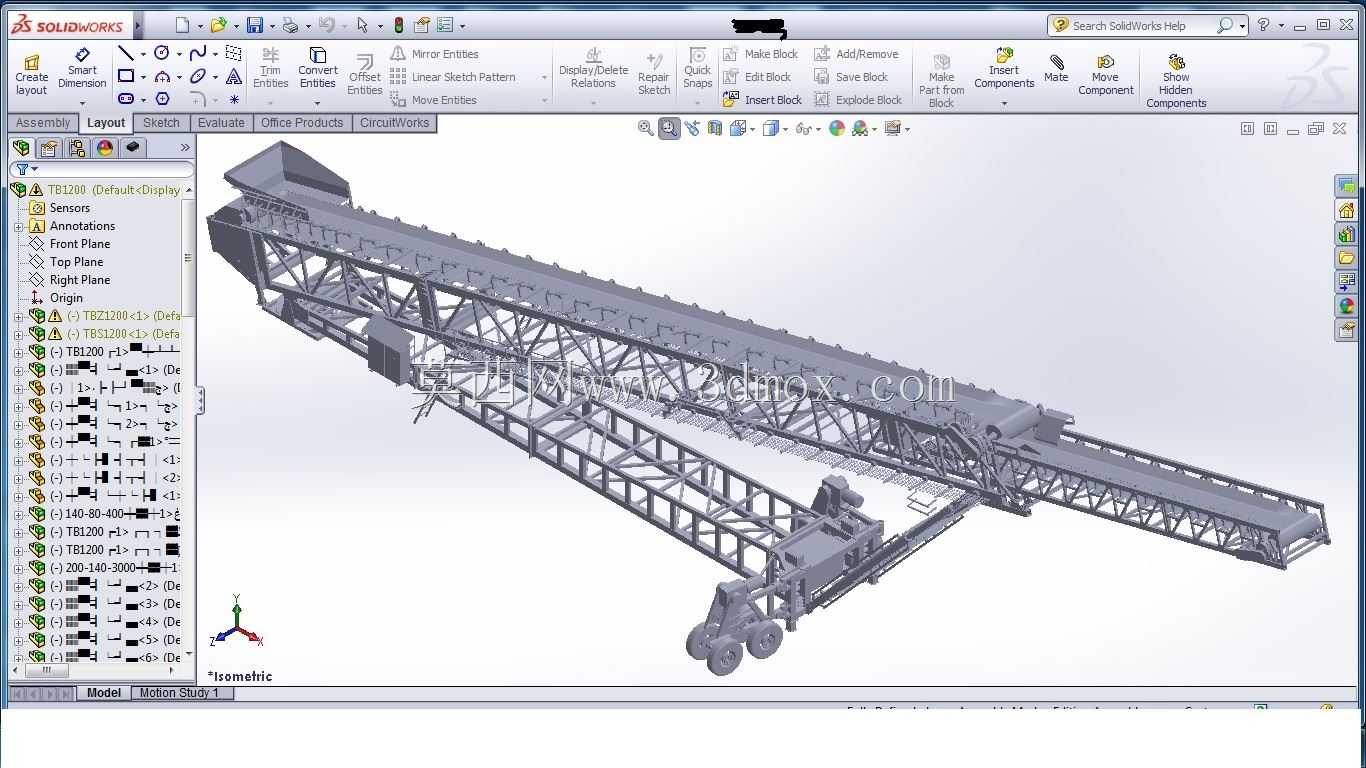Expand the SolidWorks menu flyout arrow
Image resolution: width=1366 pixels, height=768 pixels.
137,25
